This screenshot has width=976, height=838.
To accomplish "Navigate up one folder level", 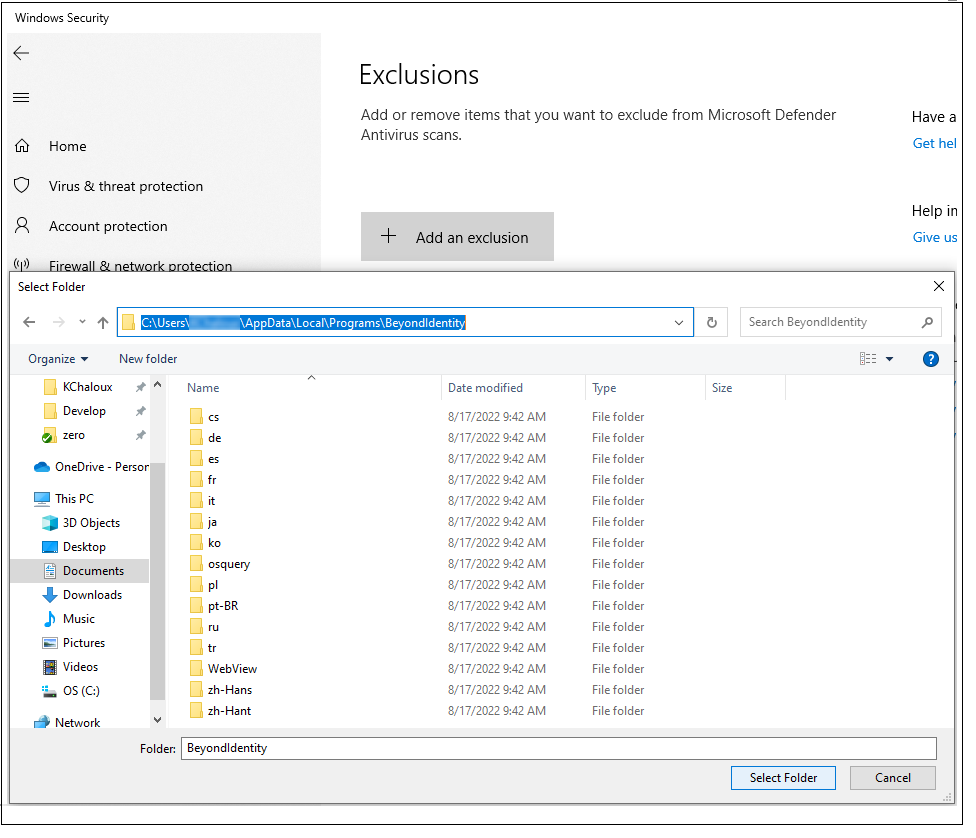I will coord(104,322).
